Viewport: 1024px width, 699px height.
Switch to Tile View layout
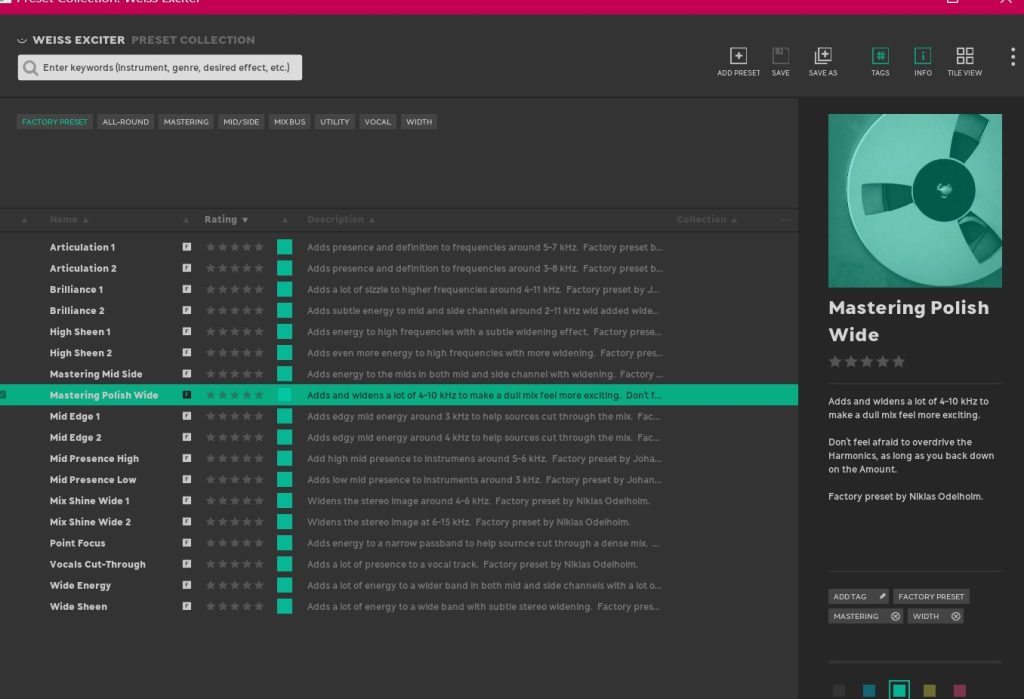point(965,56)
